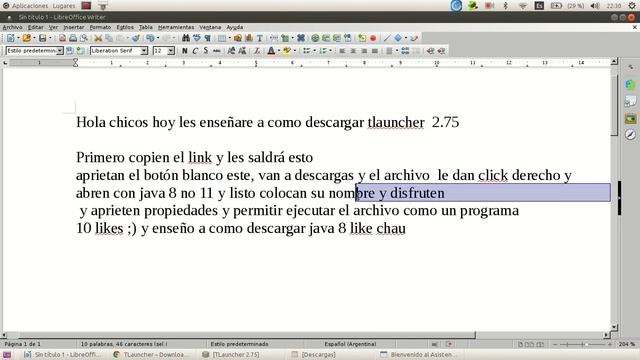Image resolution: width=640 pixels, height=360 pixels.
Task: Toggle Italic (C) formatting
Action: [195, 51]
